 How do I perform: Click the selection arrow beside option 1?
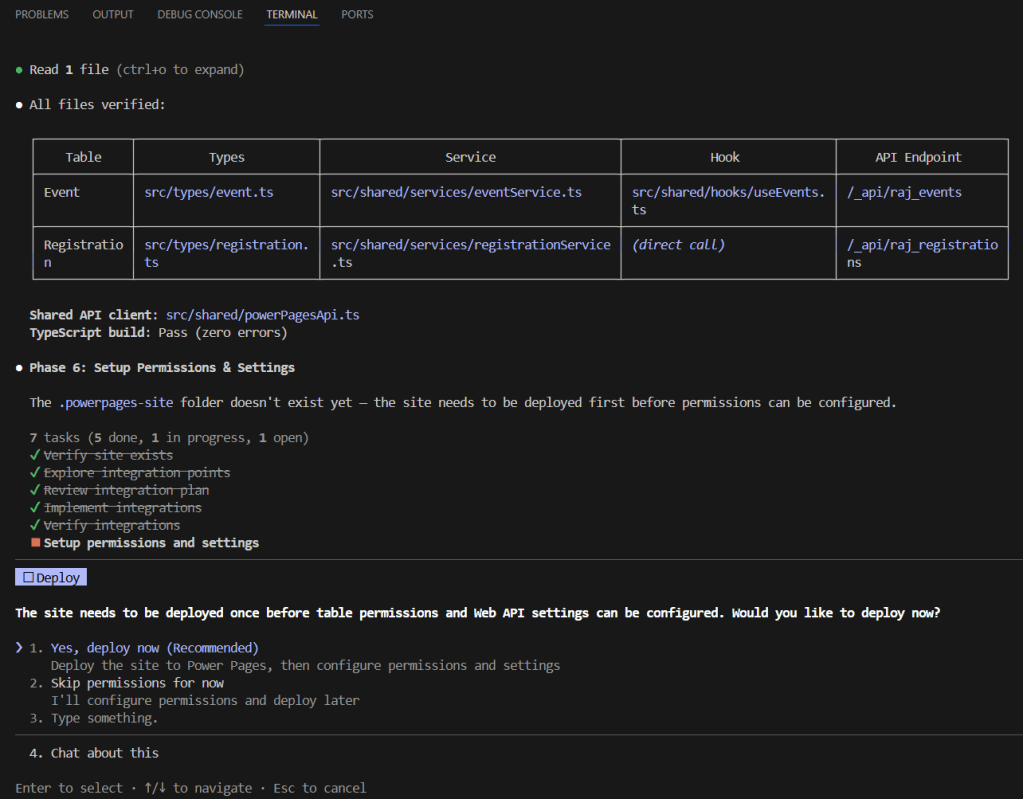point(19,648)
